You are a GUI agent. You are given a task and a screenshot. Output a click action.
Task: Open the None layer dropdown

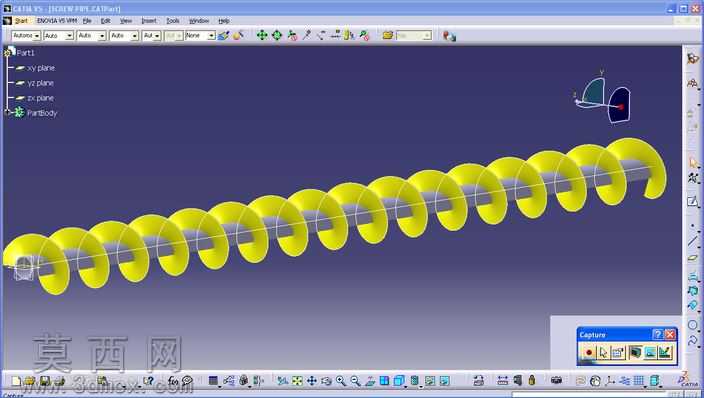tap(200, 35)
